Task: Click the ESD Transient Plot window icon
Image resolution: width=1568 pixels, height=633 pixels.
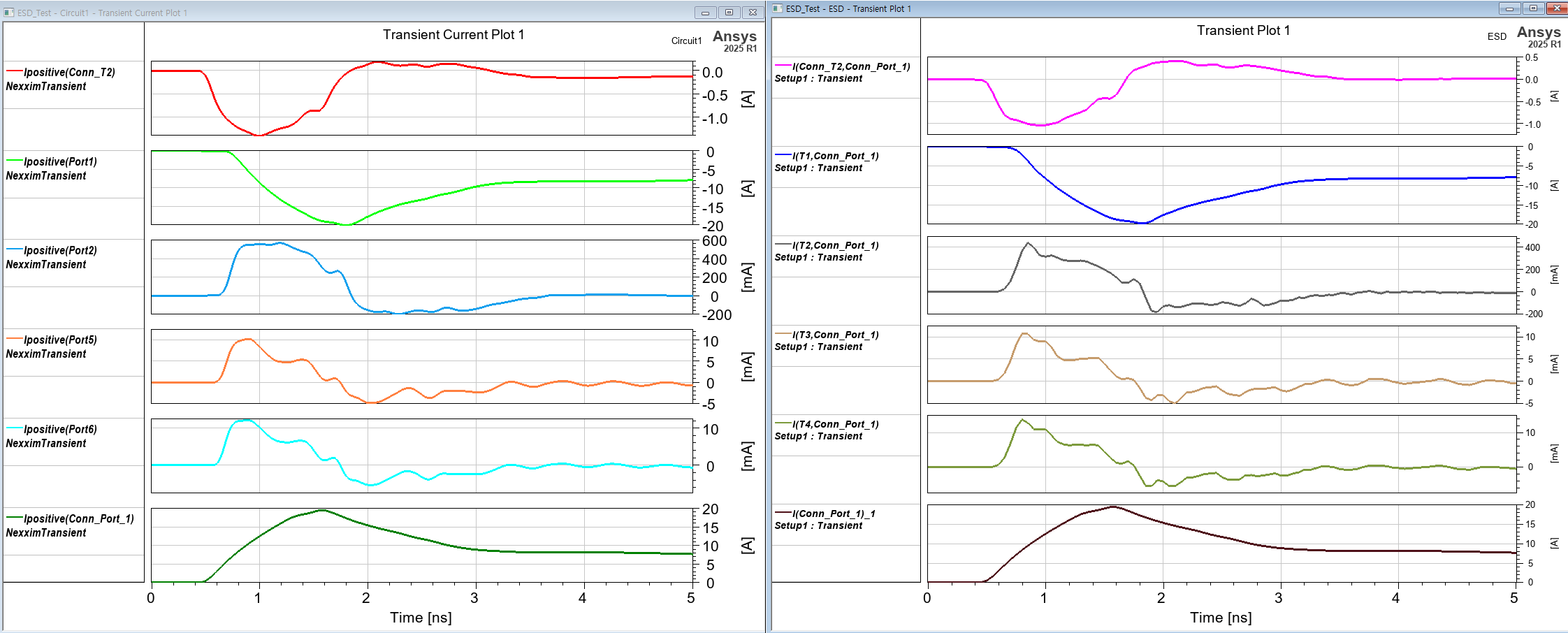Action: (778, 8)
